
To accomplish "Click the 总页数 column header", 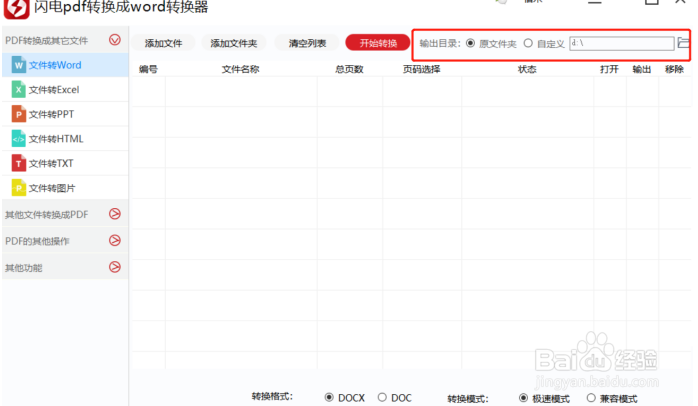I will coord(349,69).
